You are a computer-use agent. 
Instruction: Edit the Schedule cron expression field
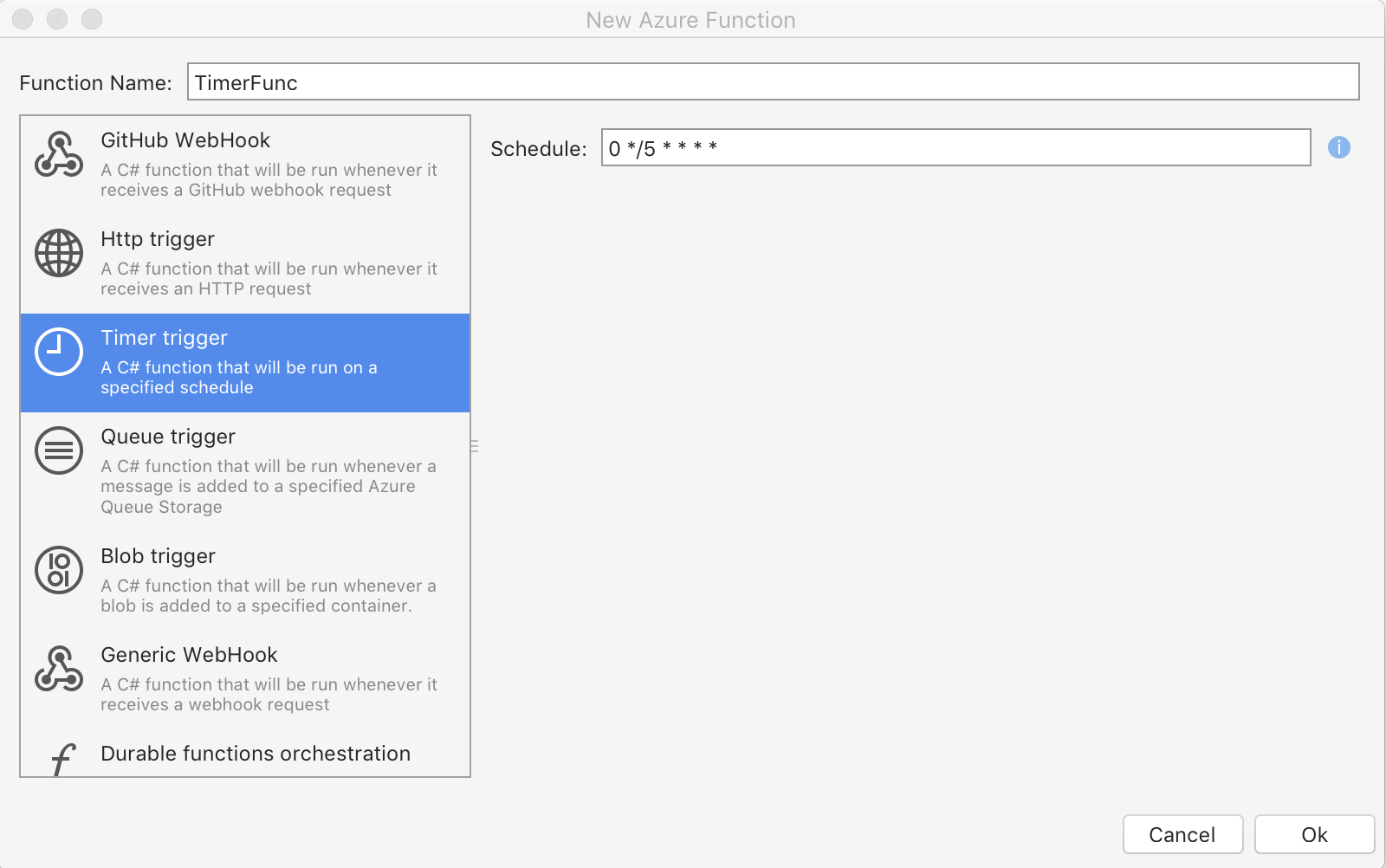click(x=956, y=147)
